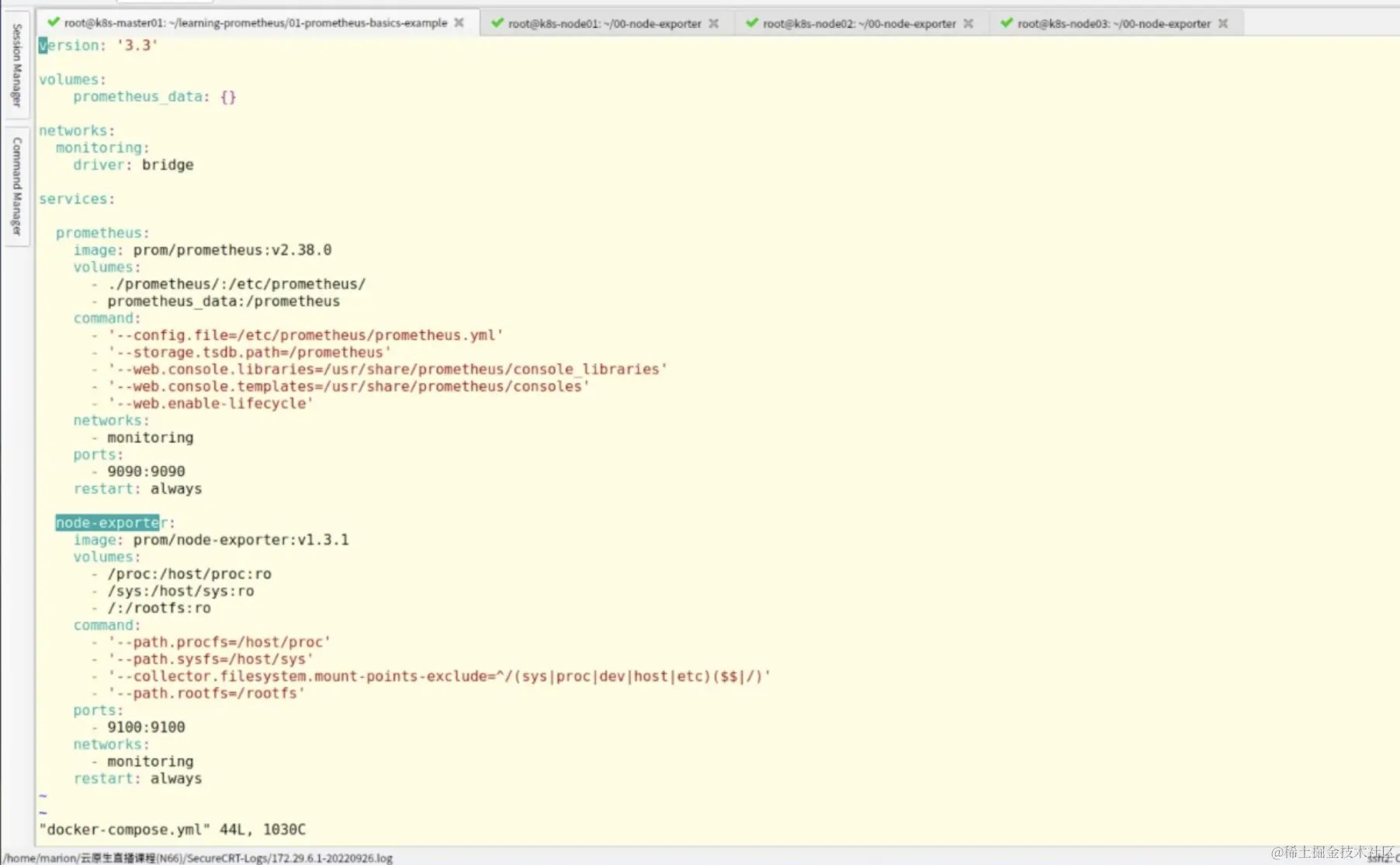This screenshot has width=1400, height=865.
Task: Click the driver: bridge line
Action: click(133, 165)
